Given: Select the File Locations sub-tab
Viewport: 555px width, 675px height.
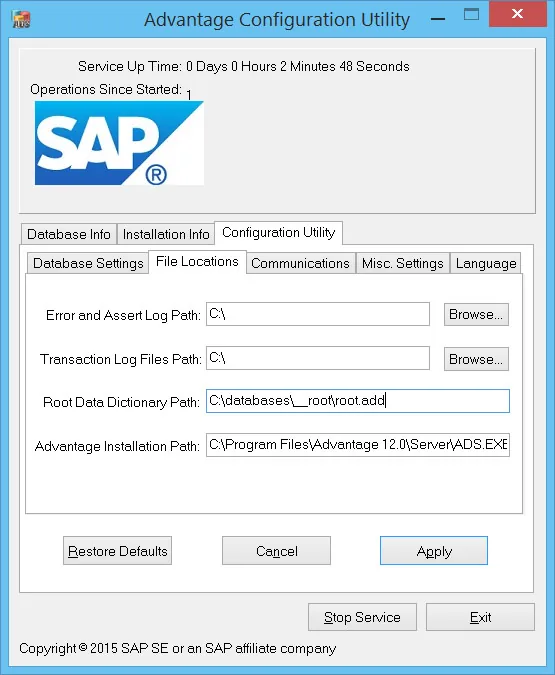Looking at the screenshot, I should click(197, 261).
